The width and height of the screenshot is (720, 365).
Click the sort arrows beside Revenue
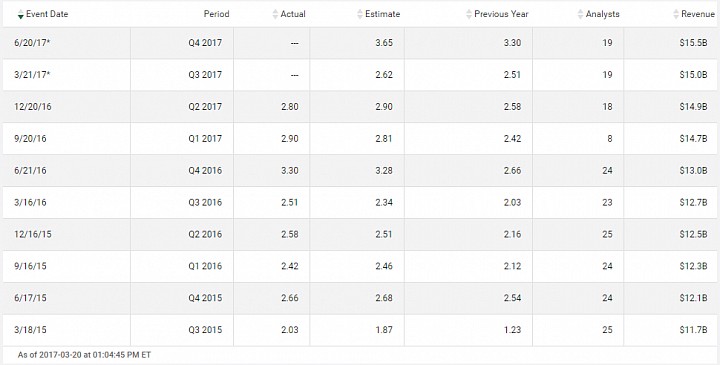click(676, 14)
